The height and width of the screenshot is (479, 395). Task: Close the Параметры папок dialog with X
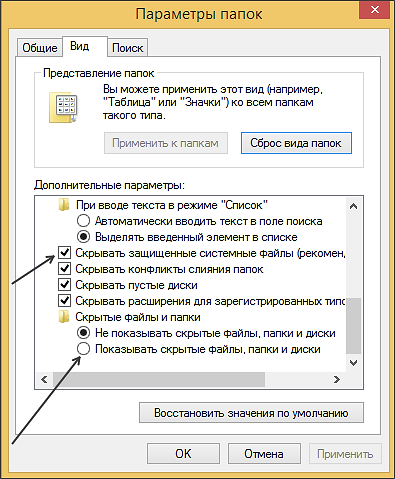pos(374,10)
